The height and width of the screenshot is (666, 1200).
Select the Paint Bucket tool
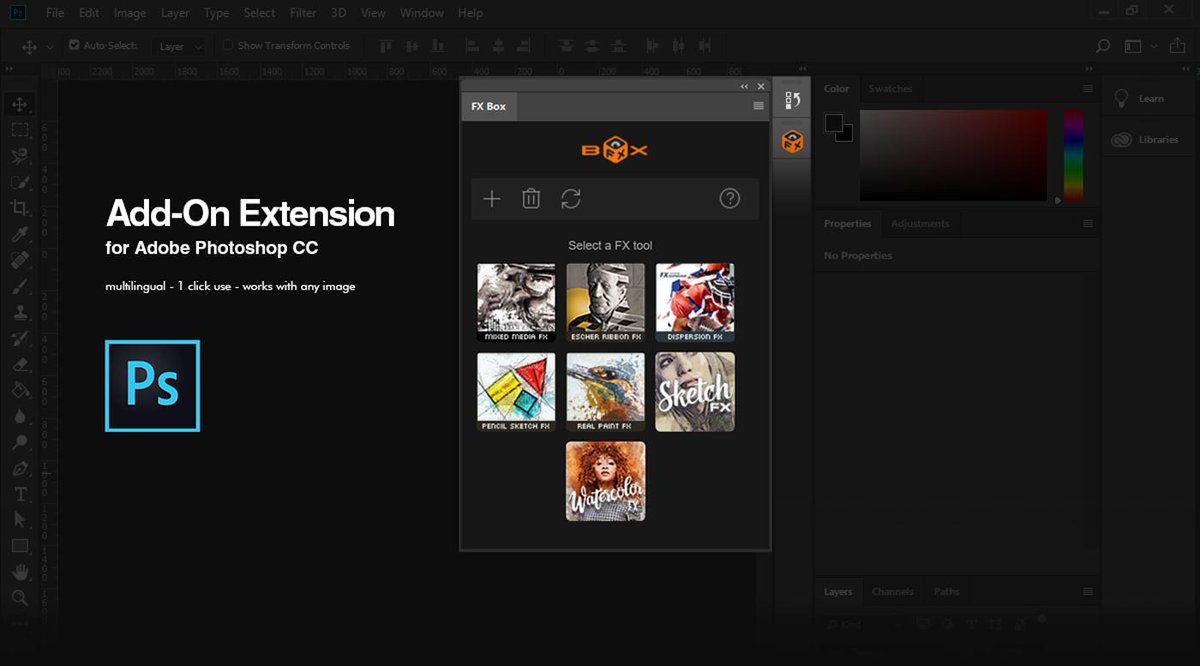[19, 390]
